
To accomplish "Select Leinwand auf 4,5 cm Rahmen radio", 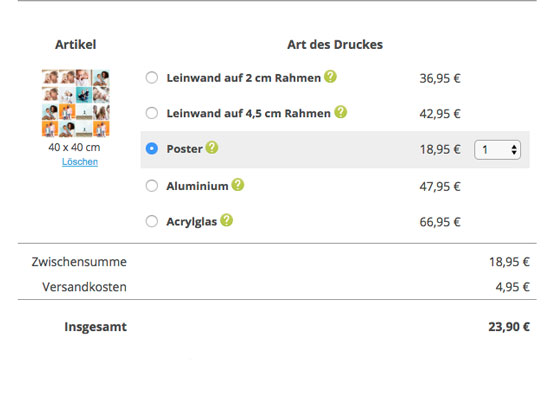I will [x=152, y=113].
